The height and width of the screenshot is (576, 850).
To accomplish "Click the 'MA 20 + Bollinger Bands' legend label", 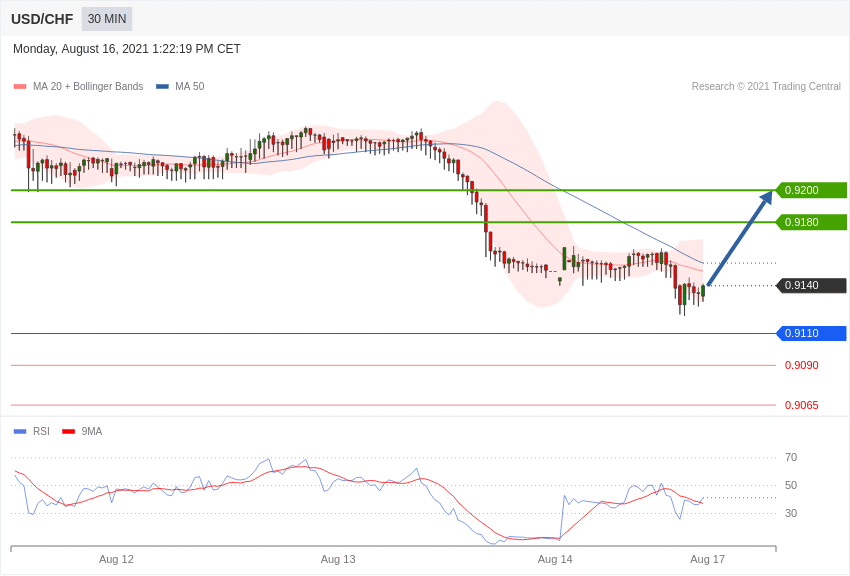I will point(88,87).
